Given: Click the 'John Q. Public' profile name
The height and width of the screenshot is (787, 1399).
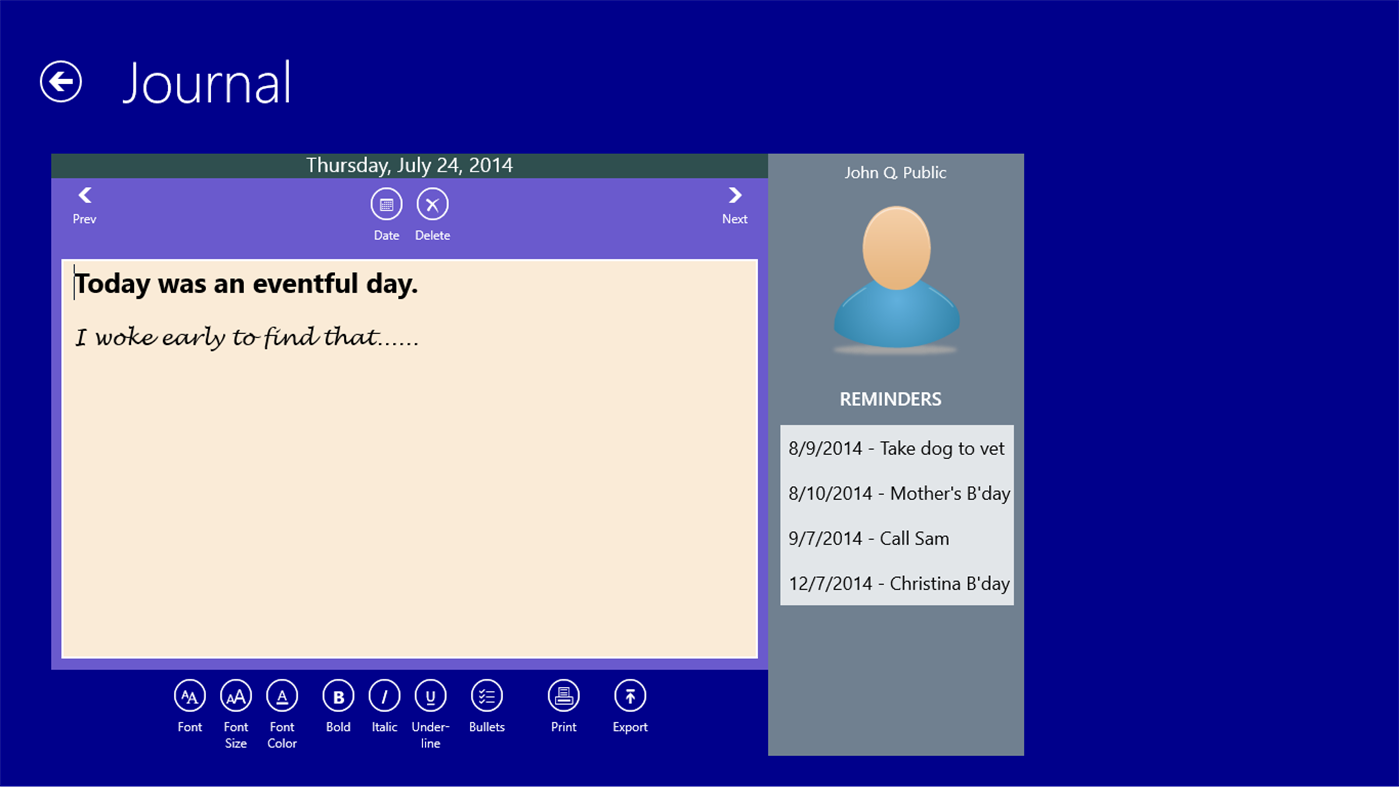Looking at the screenshot, I should click(895, 172).
